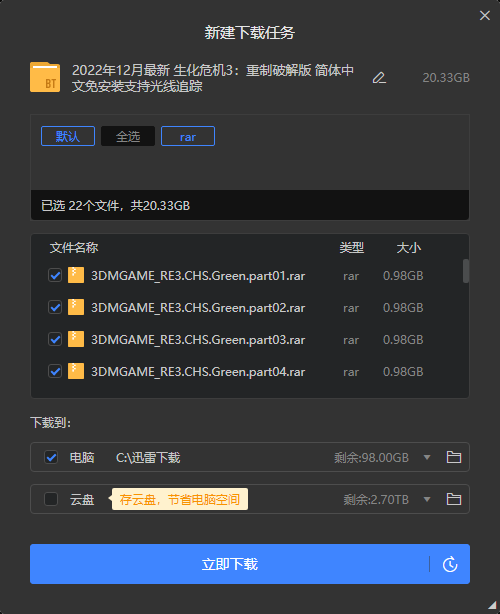Select file name 3DMGAME_RE3.CHS.Green.part04.rar
Image resolution: width=500 pixels, height=614 pixels.
198,372
